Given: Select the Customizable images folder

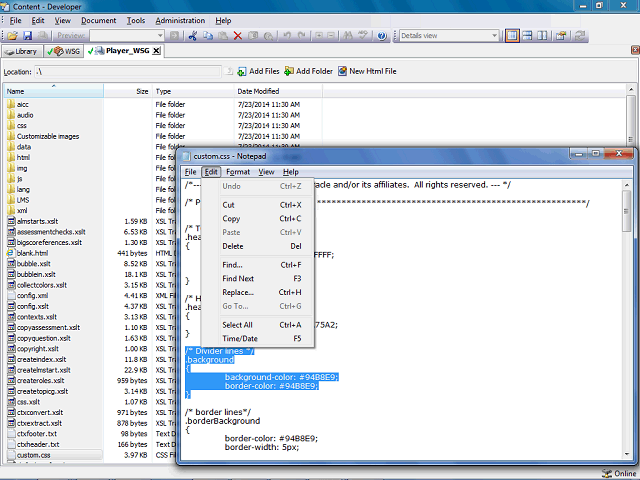Looking at the screenshot, I should [48, 136].
